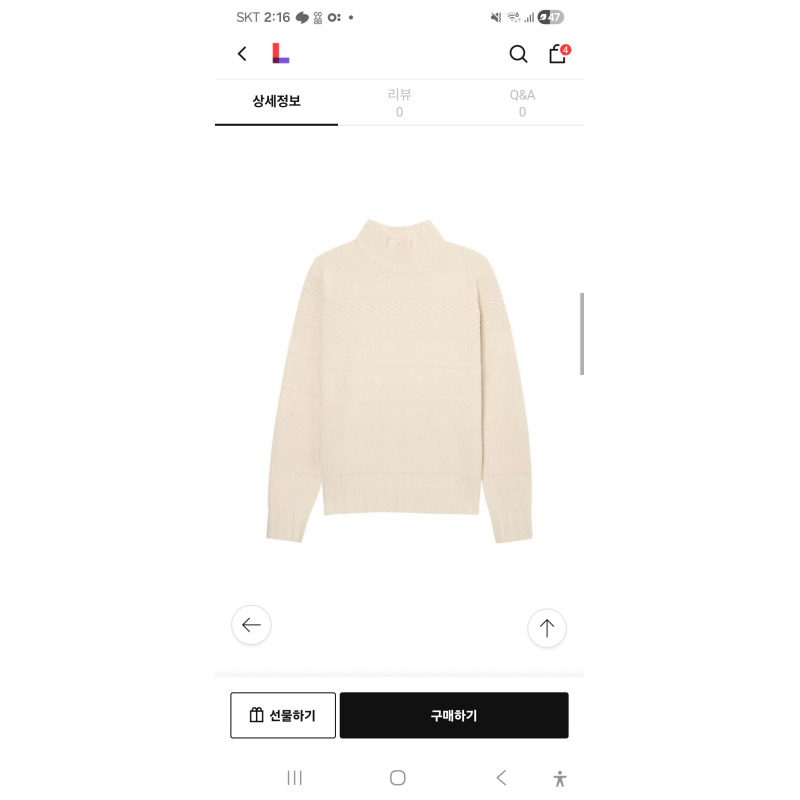Tap the red cart badge count

point(565,49)
